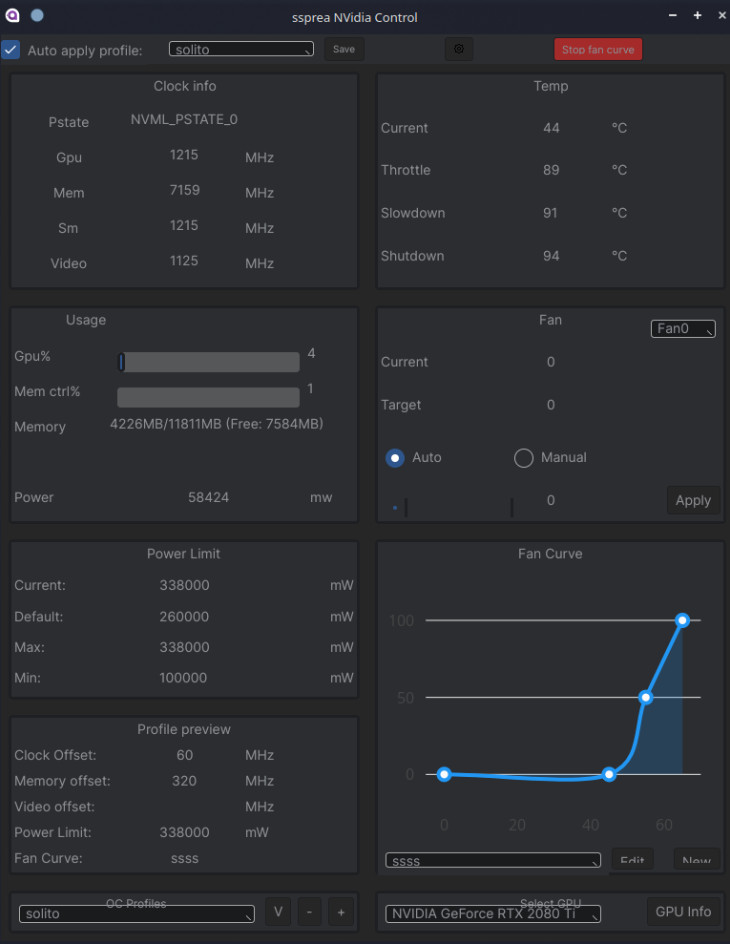Click the NVML_PSTATE_0 value
Image resolution: width=730 pixels, height=944 pixels.
tap(184, 119)
